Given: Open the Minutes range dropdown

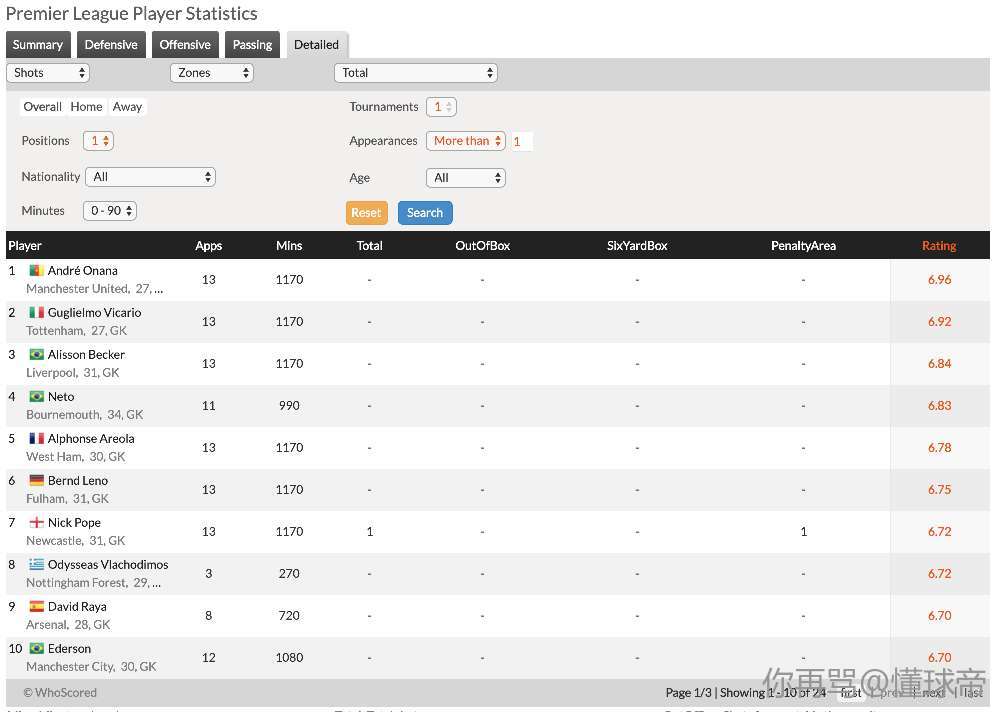Looking at the screenshot, I should pyautogui.click(x=110, y=211).
